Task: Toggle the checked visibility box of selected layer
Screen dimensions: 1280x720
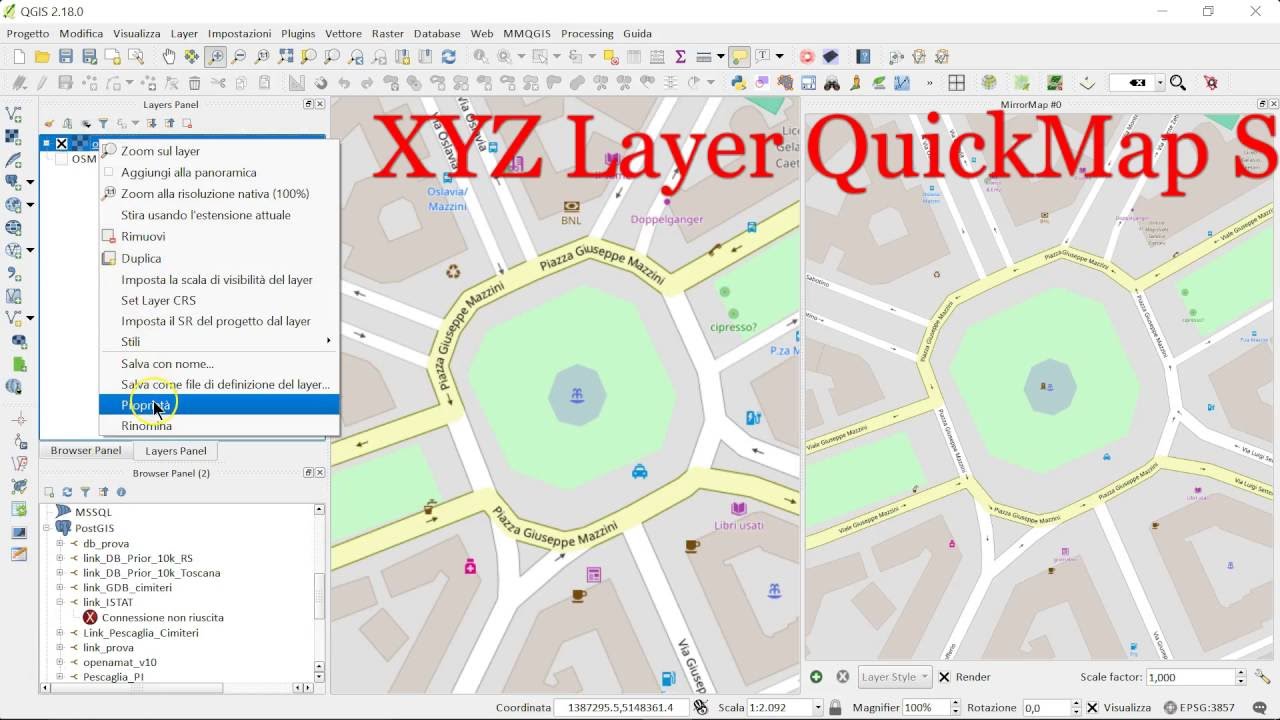Action: pos(62,144)
